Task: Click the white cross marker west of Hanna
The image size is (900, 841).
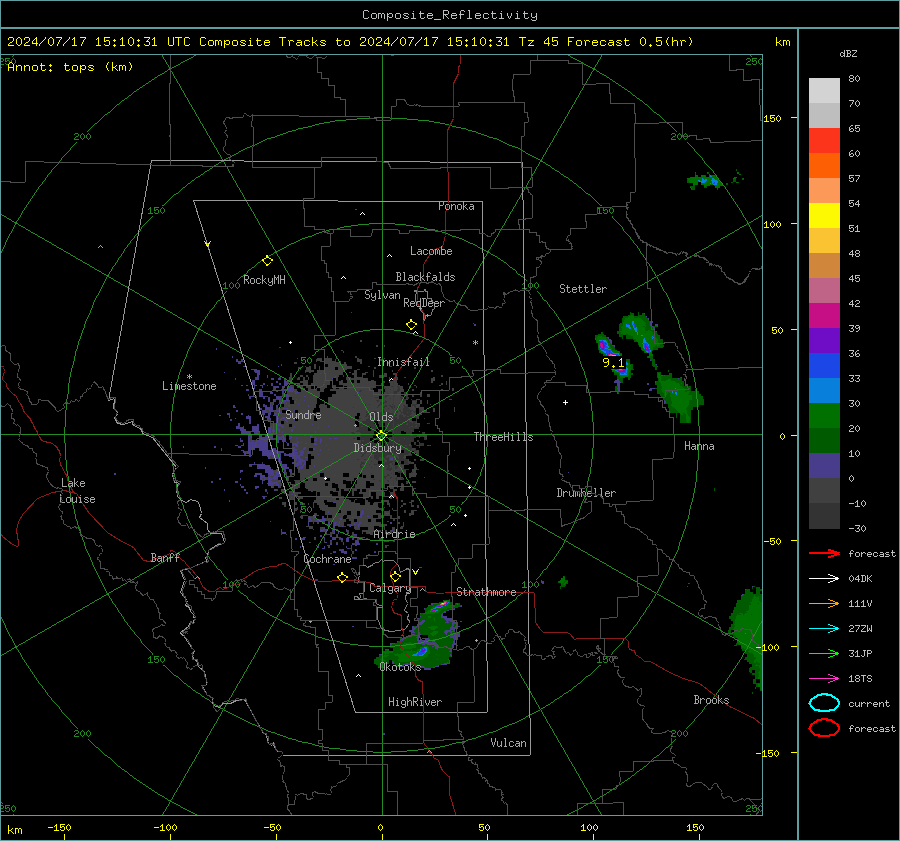Action: (565, 402)
